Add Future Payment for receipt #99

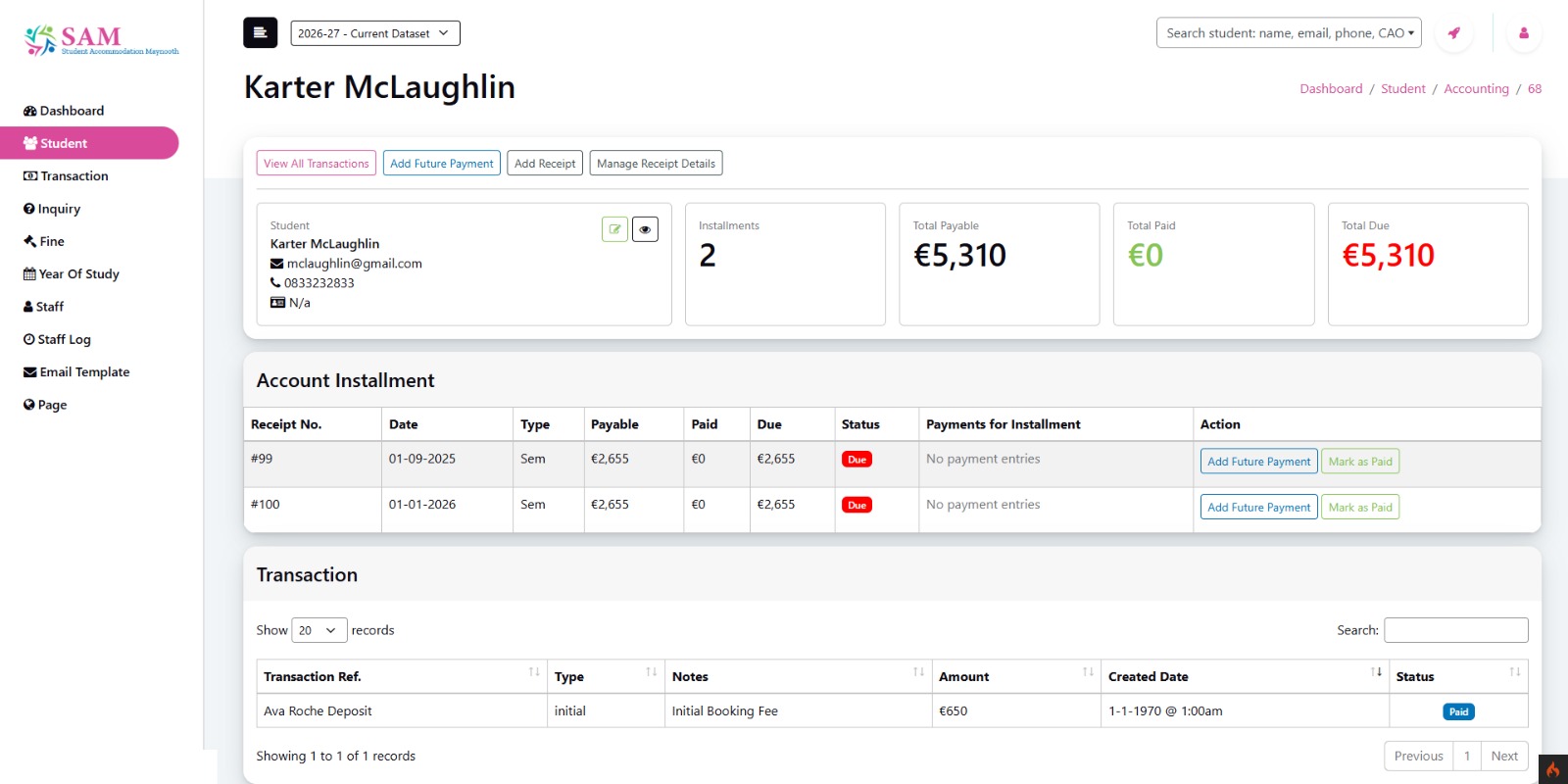(x=1259, y=462)
